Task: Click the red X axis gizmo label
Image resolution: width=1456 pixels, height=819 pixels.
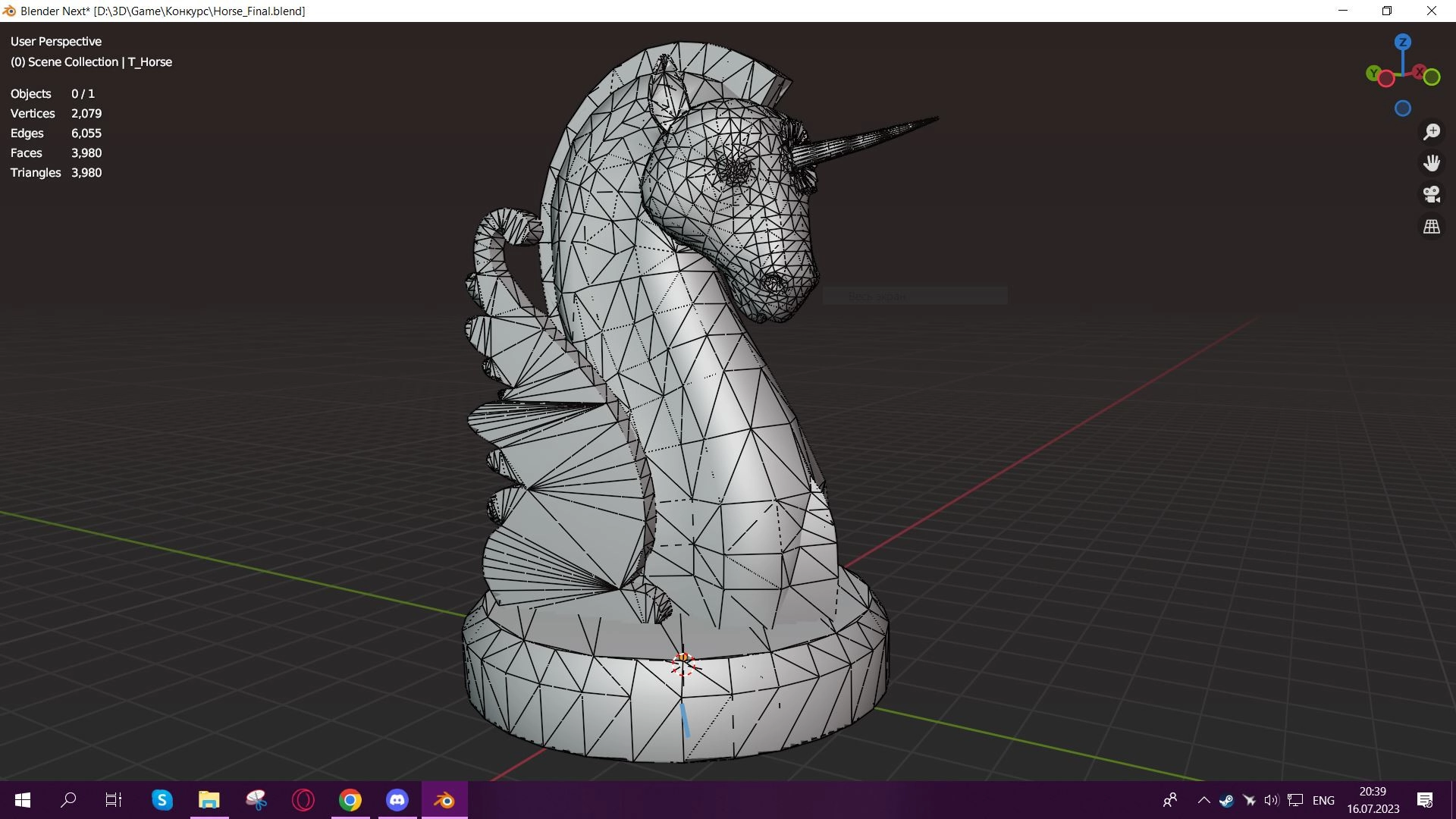Action: pos(1419,72)
